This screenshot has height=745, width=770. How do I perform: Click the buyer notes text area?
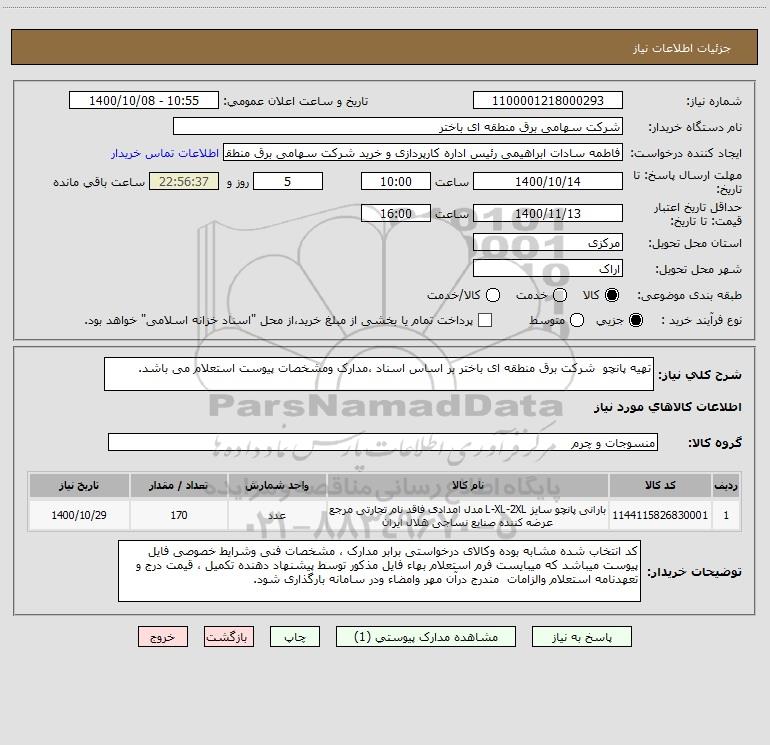[379, 571]
